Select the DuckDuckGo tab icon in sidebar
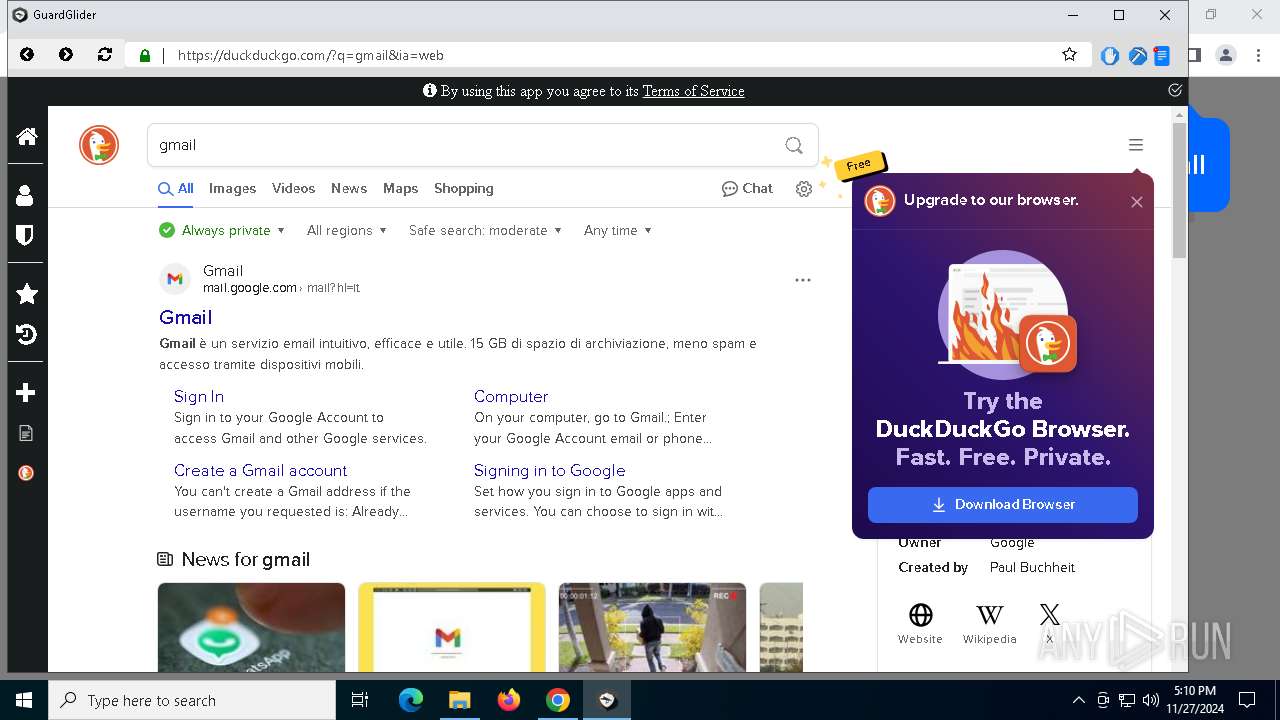 coord(26,473)
